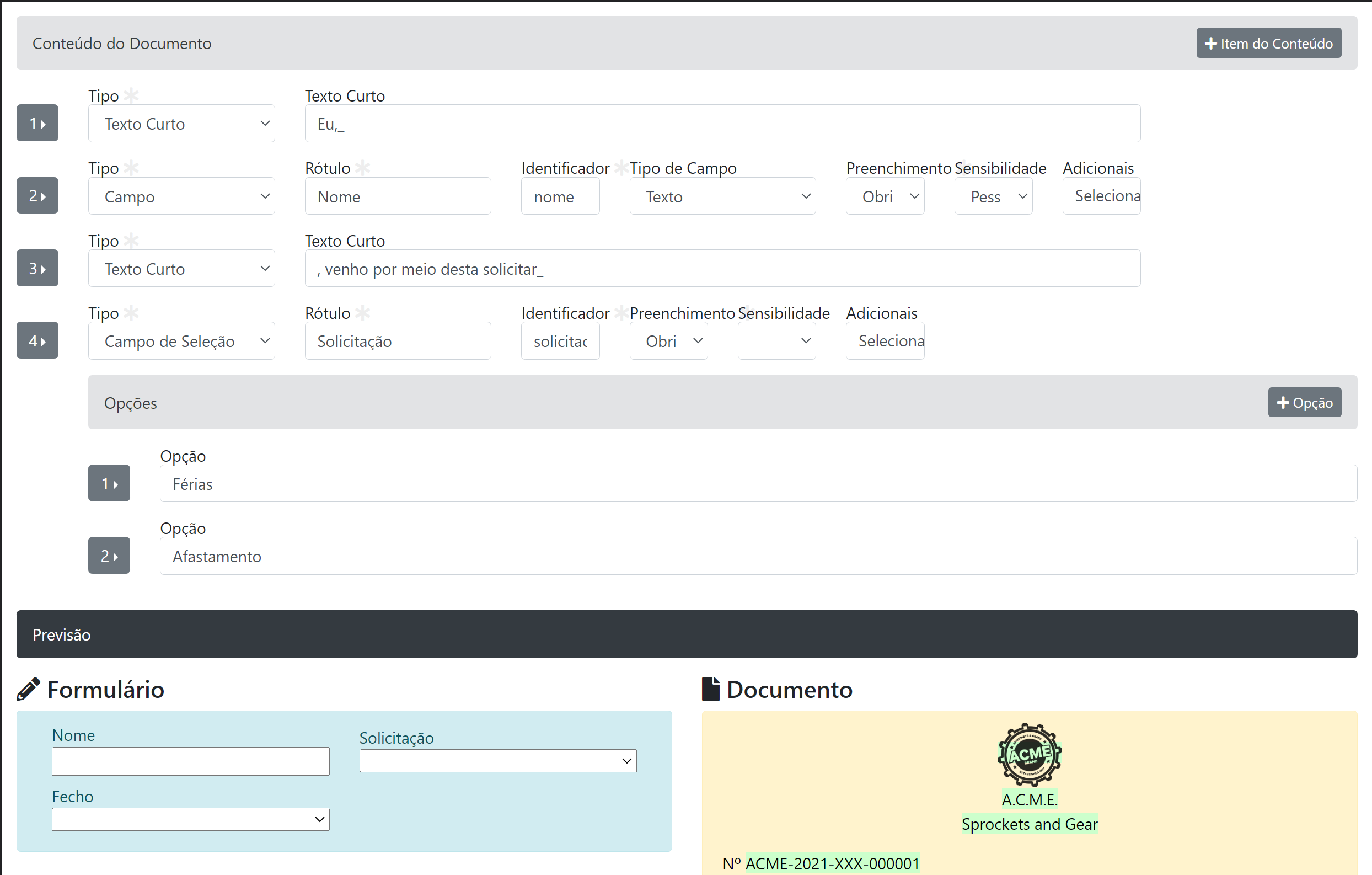
Task: Click the Nome input in form preview
Action: (190, 761)
